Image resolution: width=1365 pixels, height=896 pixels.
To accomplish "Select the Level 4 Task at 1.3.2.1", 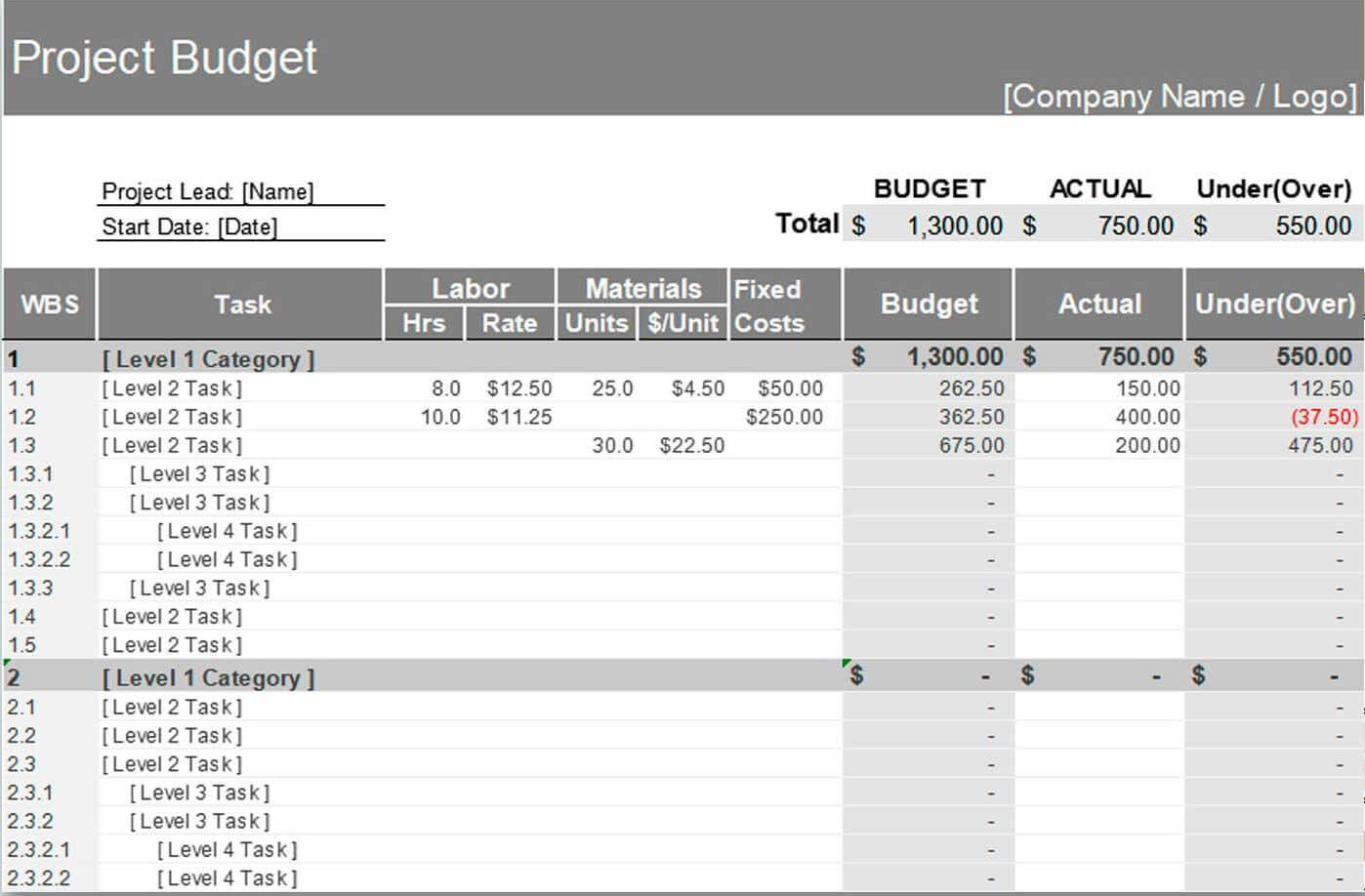I will (227, 531).
